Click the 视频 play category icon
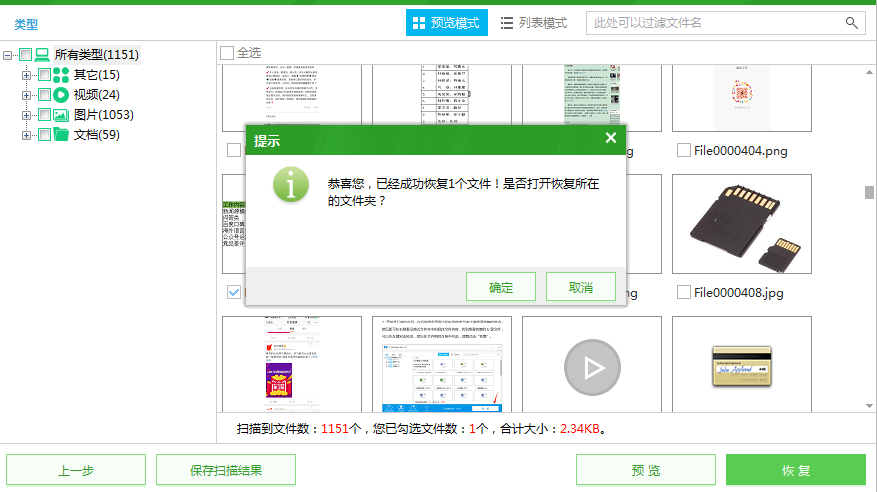This screenshot has width=877, height=492. pos(61,95)
